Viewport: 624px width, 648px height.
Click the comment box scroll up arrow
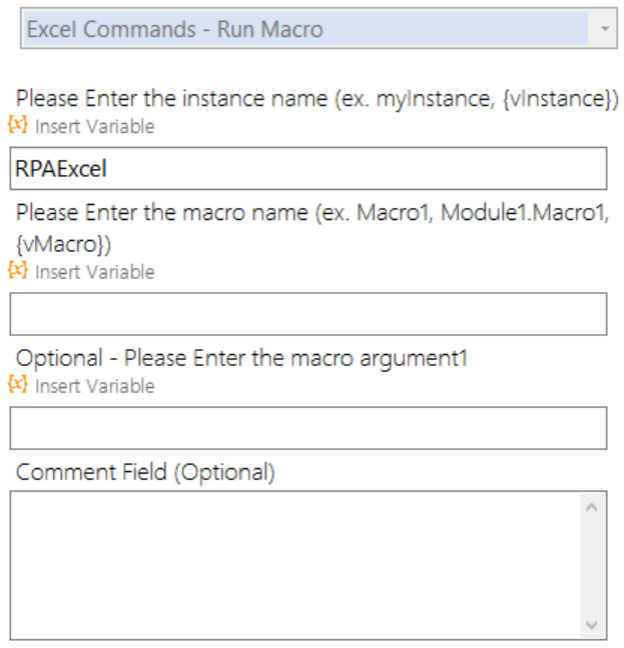click(x=591, y=507)
